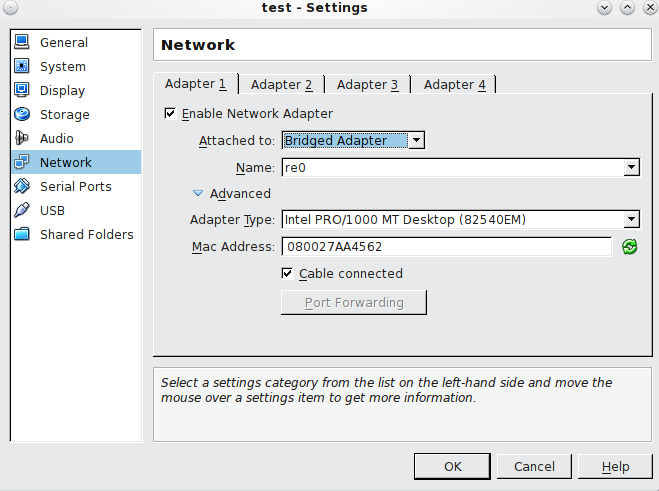Image resolution: width=659 pixels, height=491 pixels.
Task: Open the General settings icon
Action: pos(22,42)
